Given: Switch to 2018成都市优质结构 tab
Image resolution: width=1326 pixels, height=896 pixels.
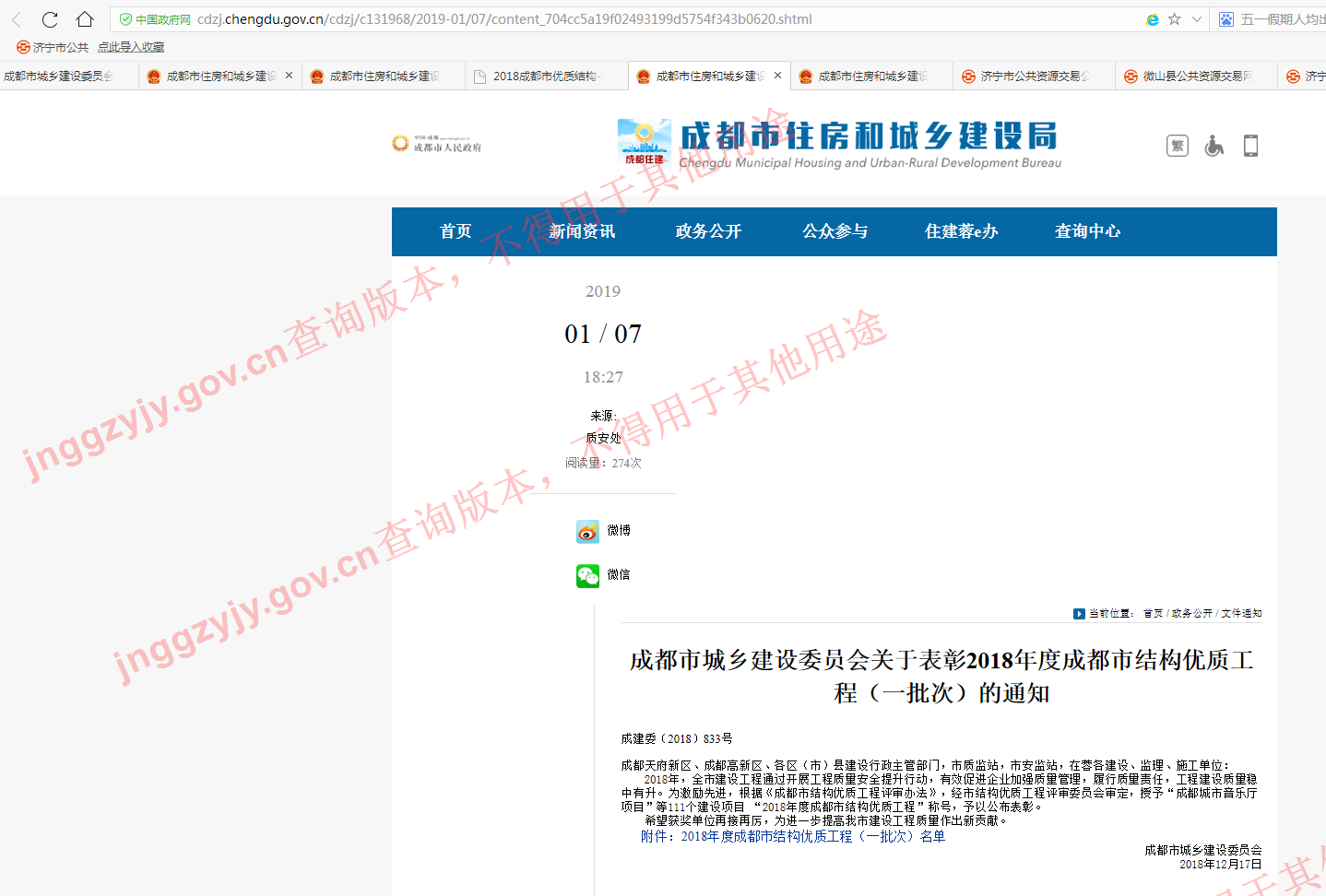Looking at the screenshot, I should (x=544, y=77).
